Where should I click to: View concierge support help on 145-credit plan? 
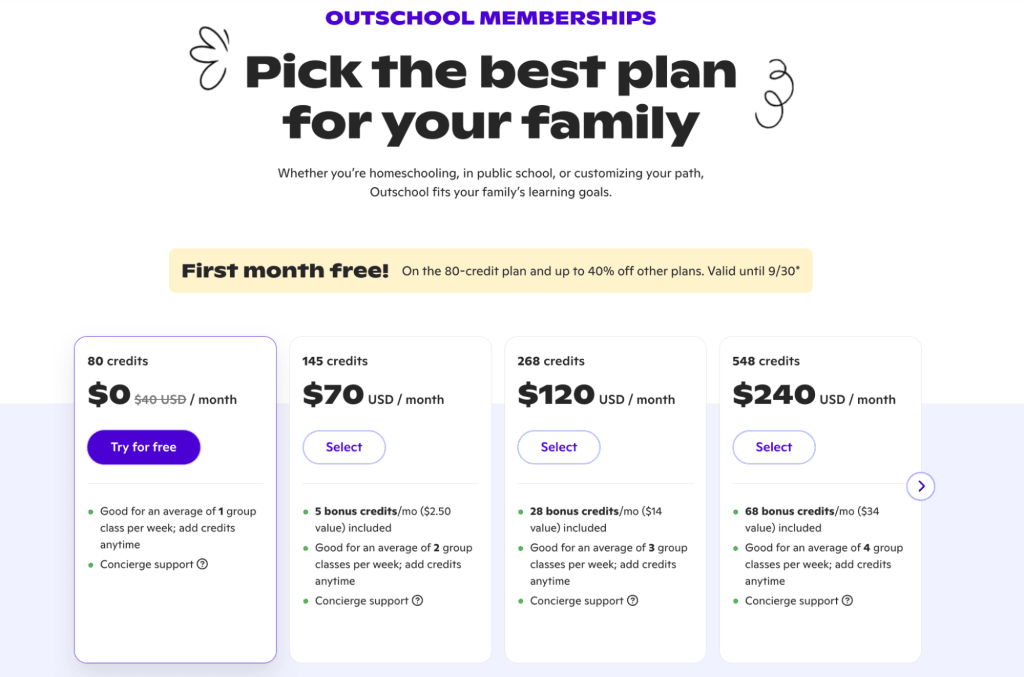pos(418,600)
